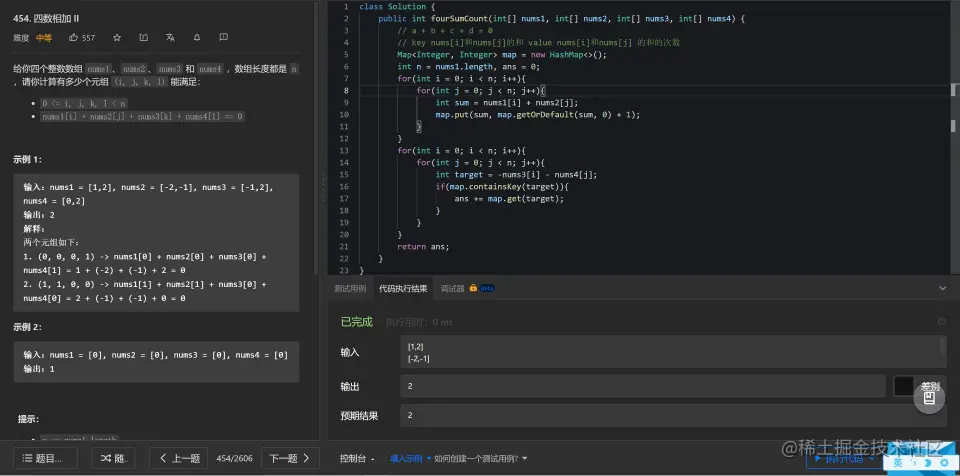Screen dimensions: 960x476
Task: Click line number 8 in the editor
Action: (x=346, y=91)
